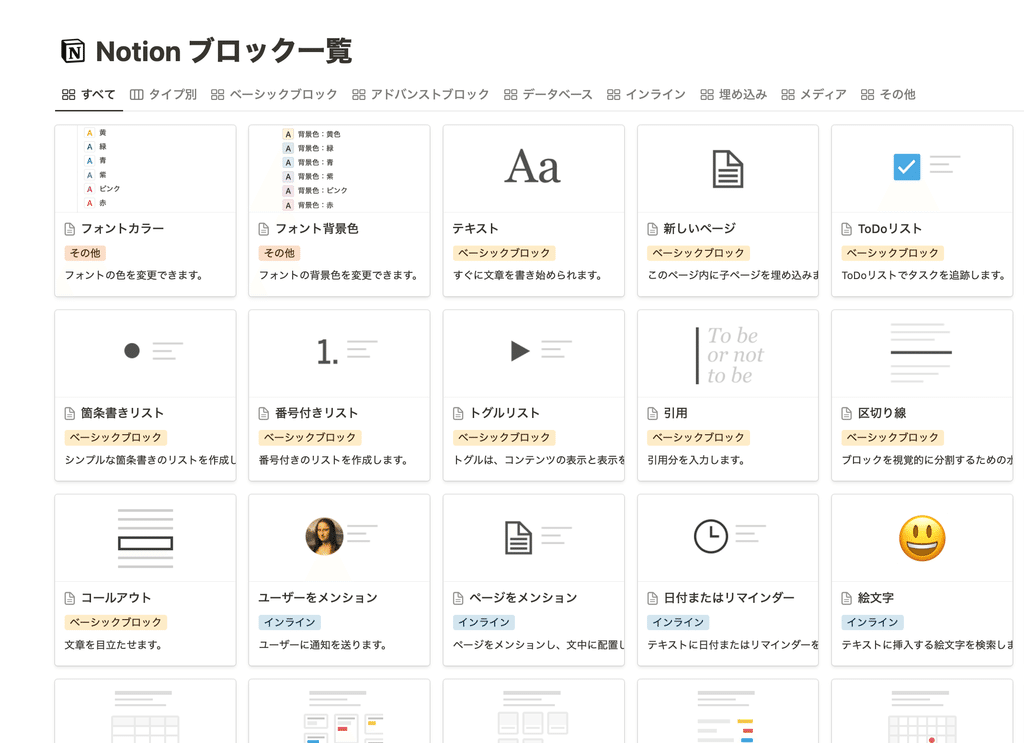Open the メディア view tab
Screen dimensions: 1024x743
point(814,95)
